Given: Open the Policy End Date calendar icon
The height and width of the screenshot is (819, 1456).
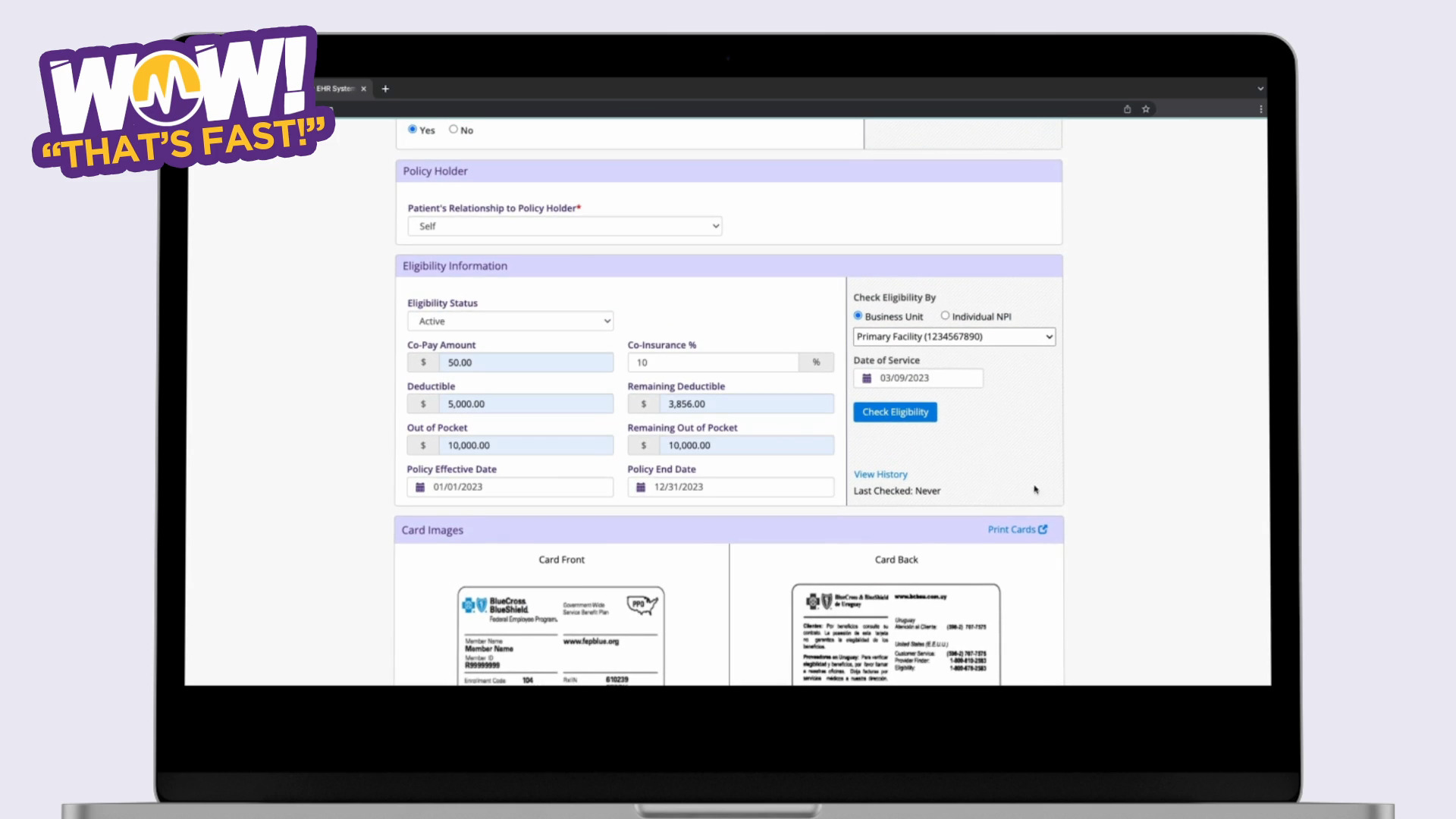Looking at the screenshot, I should tap(641, 487).
